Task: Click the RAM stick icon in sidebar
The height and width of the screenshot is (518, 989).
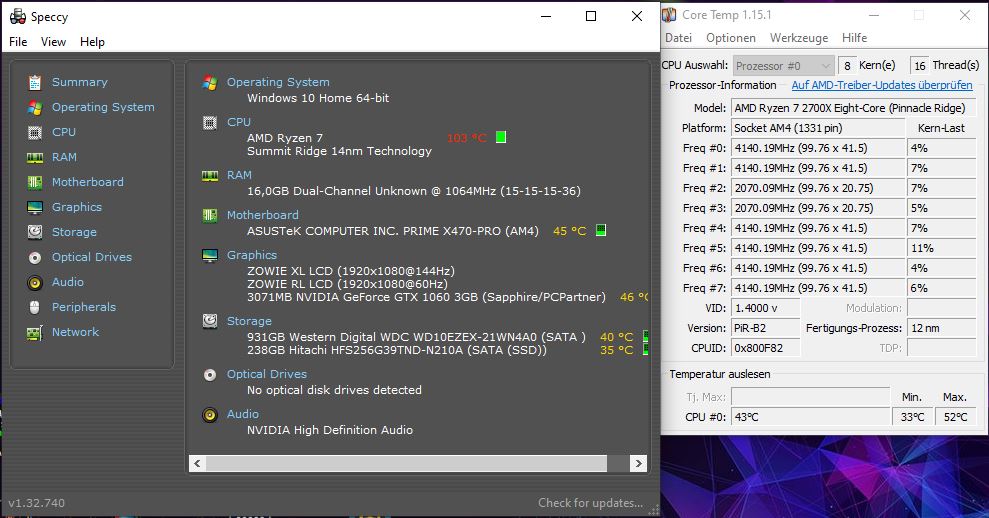Action: click(x=35, y=158)
